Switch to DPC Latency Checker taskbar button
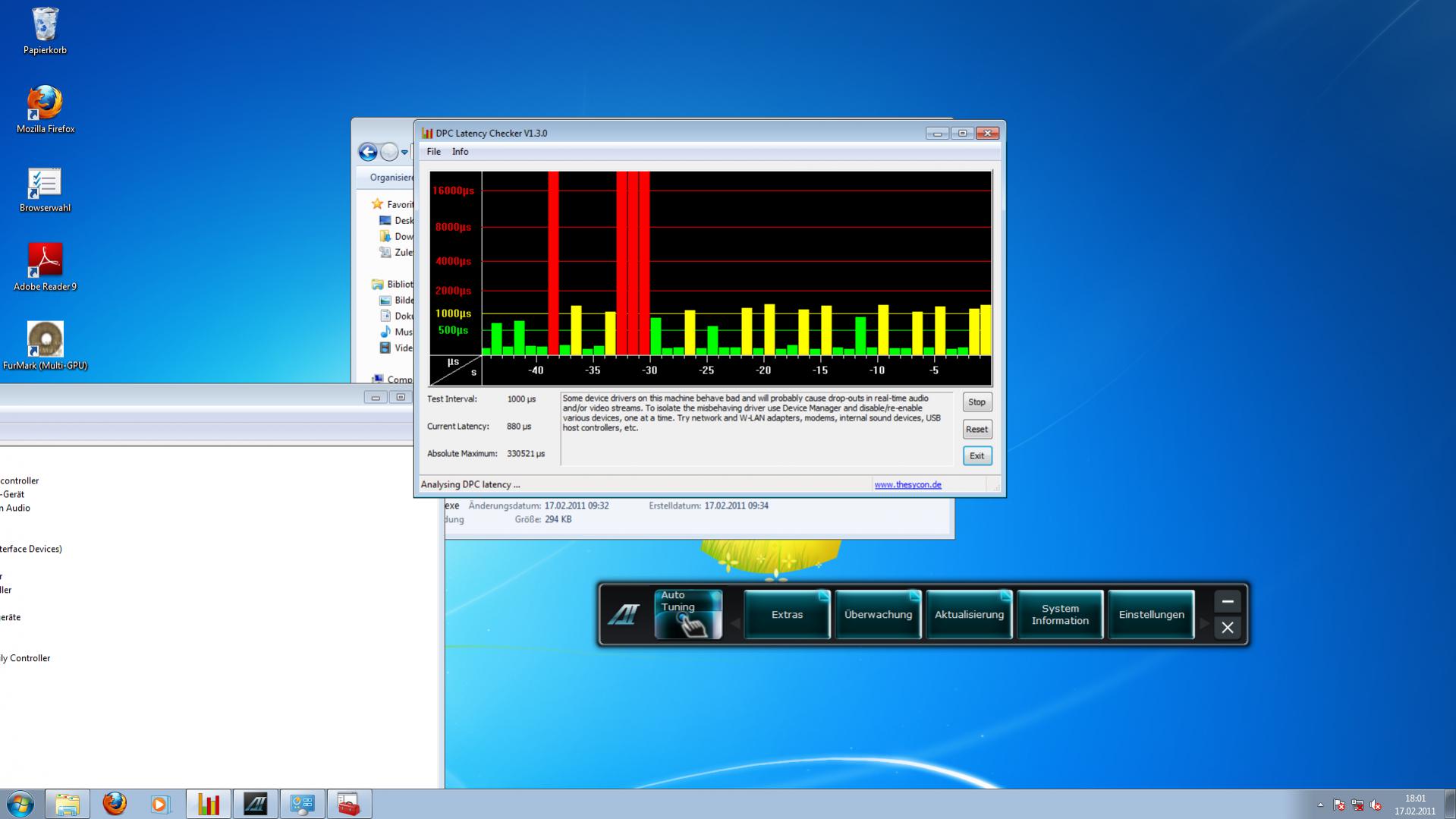Image resolution: width=1456 pixels, height=819 pixels. coord(208,804)
